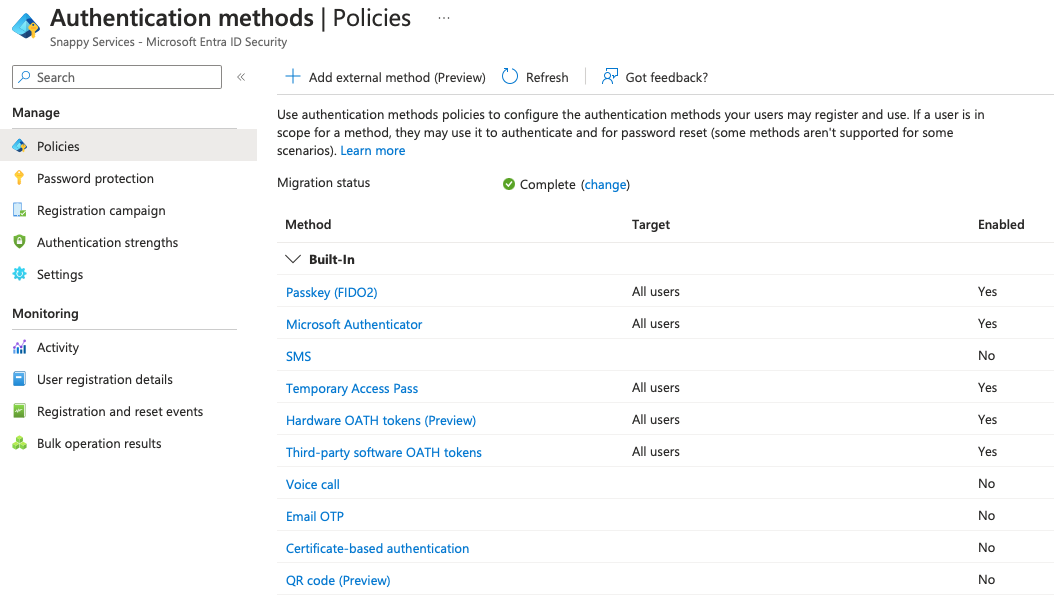Open the Email OTP method
This screenshot has width=1054, height=612.
(x=315, y=517)
